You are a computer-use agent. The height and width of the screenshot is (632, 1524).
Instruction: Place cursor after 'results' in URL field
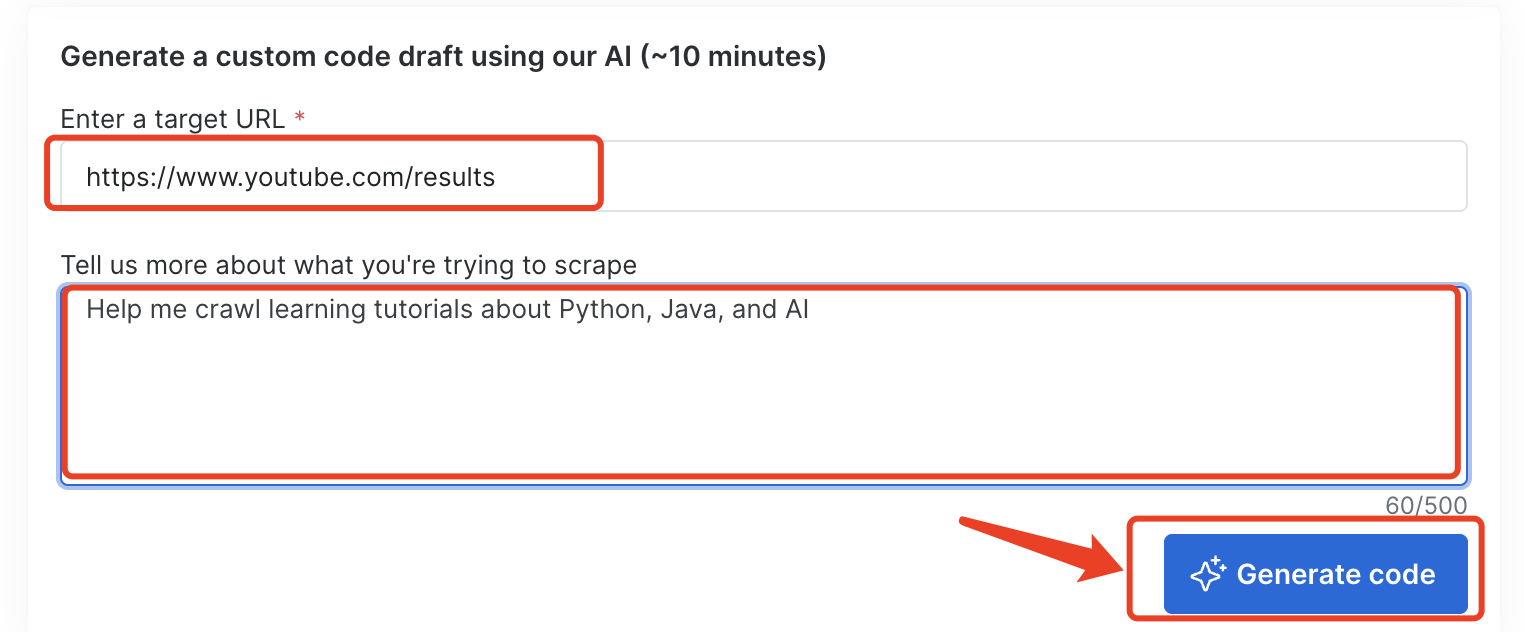coord(497,178)
